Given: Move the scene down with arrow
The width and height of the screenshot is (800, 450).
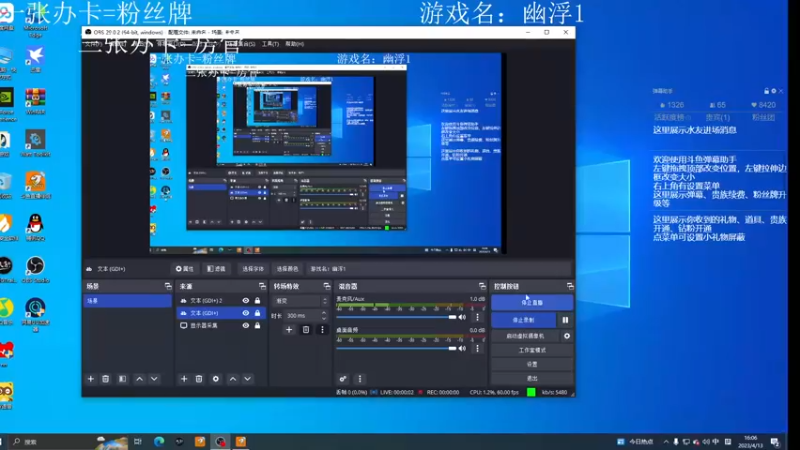Looking at the screenshot, I should tap(154, 379).
